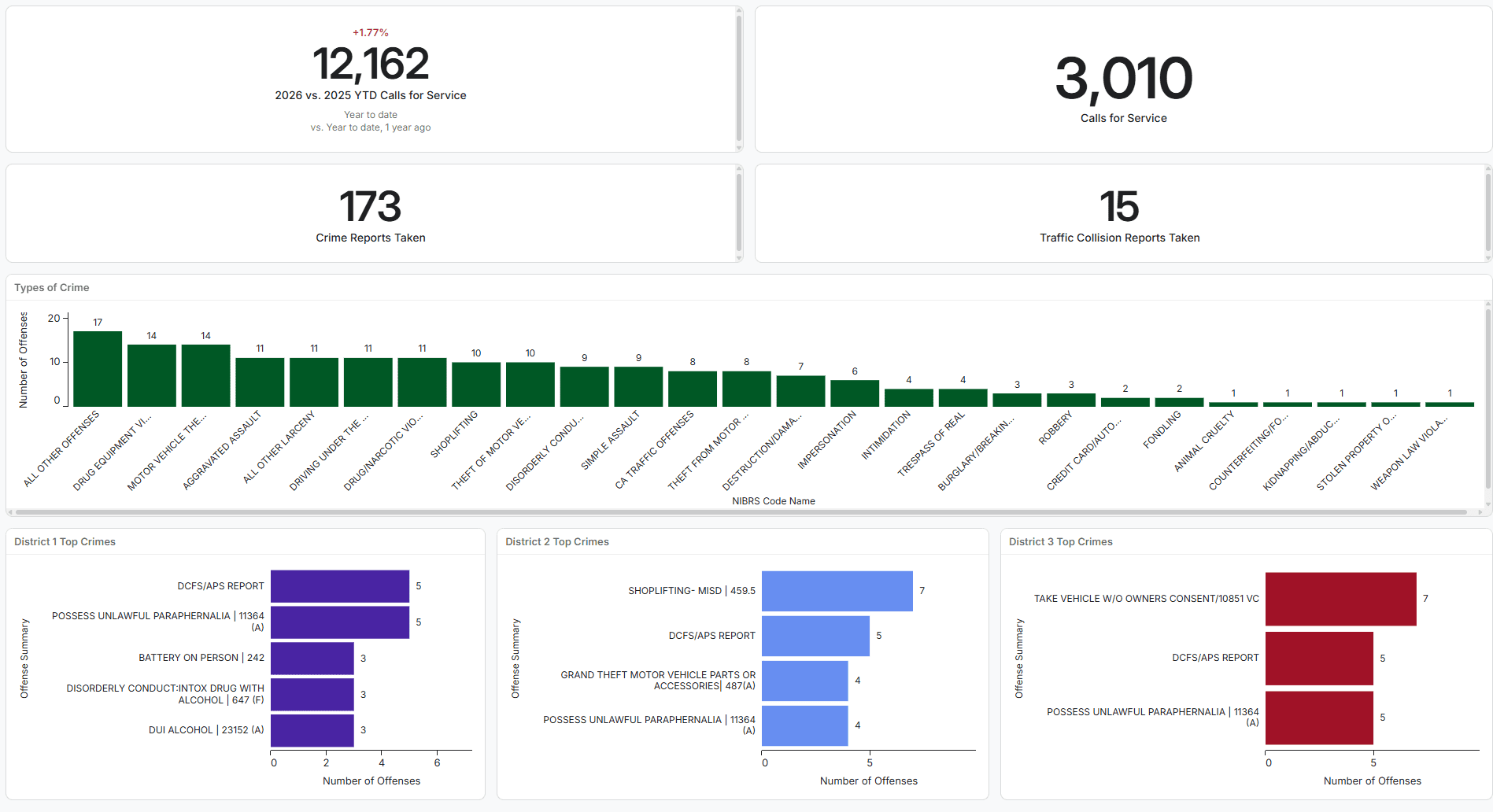Click the District 2 Top Crimes title
Viewport: 1493px width, 812px height.
coord(557,541)
